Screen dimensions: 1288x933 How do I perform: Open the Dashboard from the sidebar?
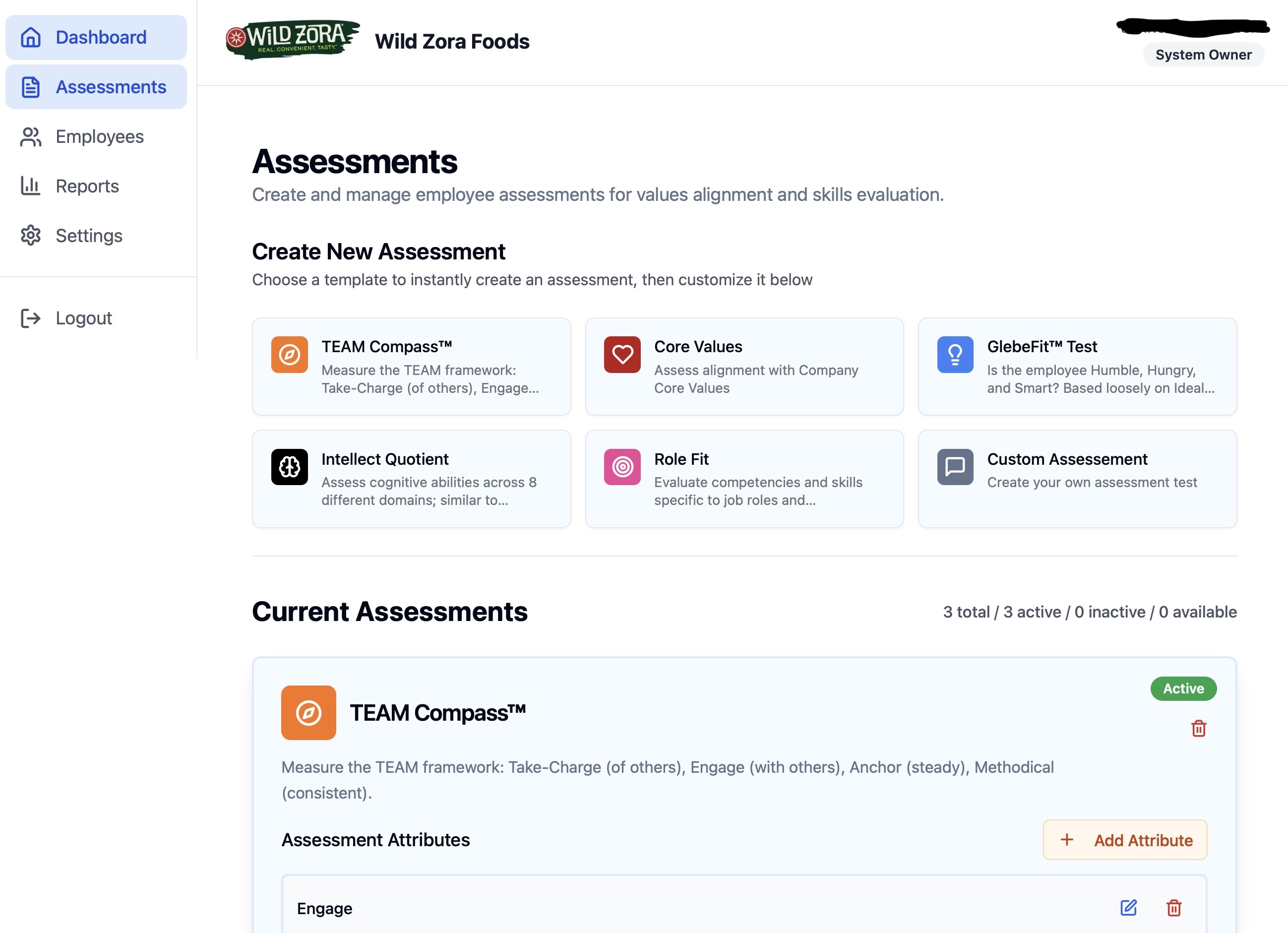pyautogui.click(x=95, y=37)
